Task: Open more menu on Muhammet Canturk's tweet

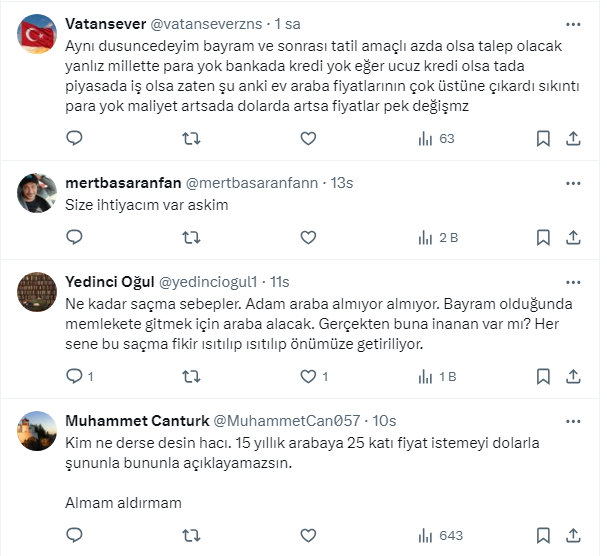Action: click(571, 419)
